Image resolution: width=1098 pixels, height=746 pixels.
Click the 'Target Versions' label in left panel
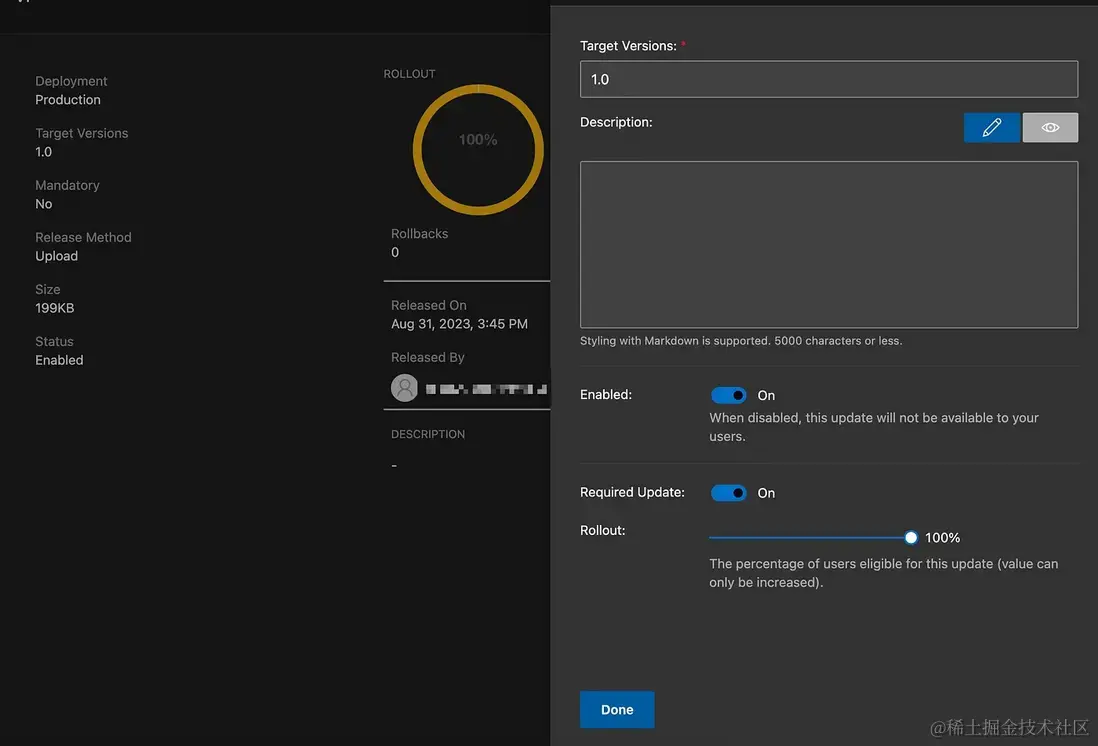click(82, 133)
